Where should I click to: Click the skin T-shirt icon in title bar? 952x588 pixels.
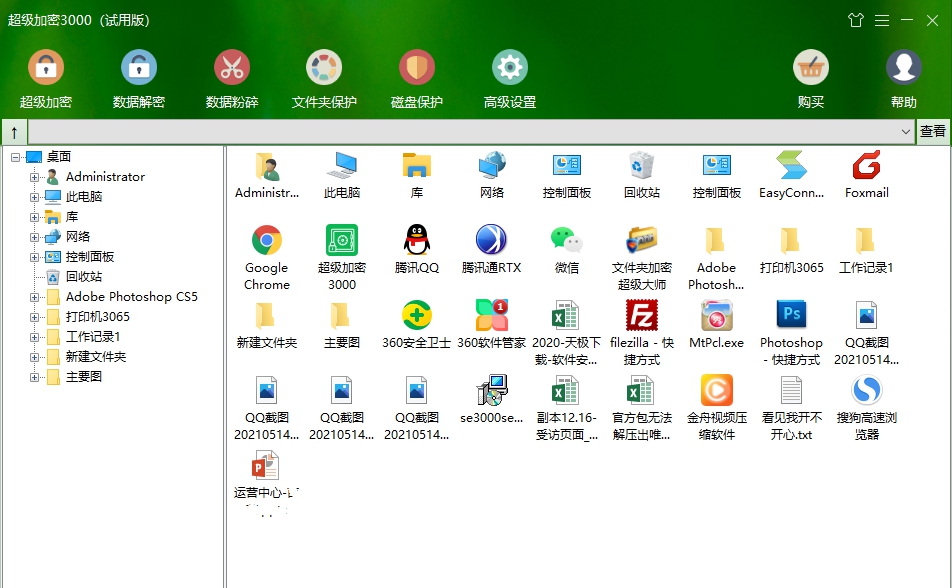point(855,20)
